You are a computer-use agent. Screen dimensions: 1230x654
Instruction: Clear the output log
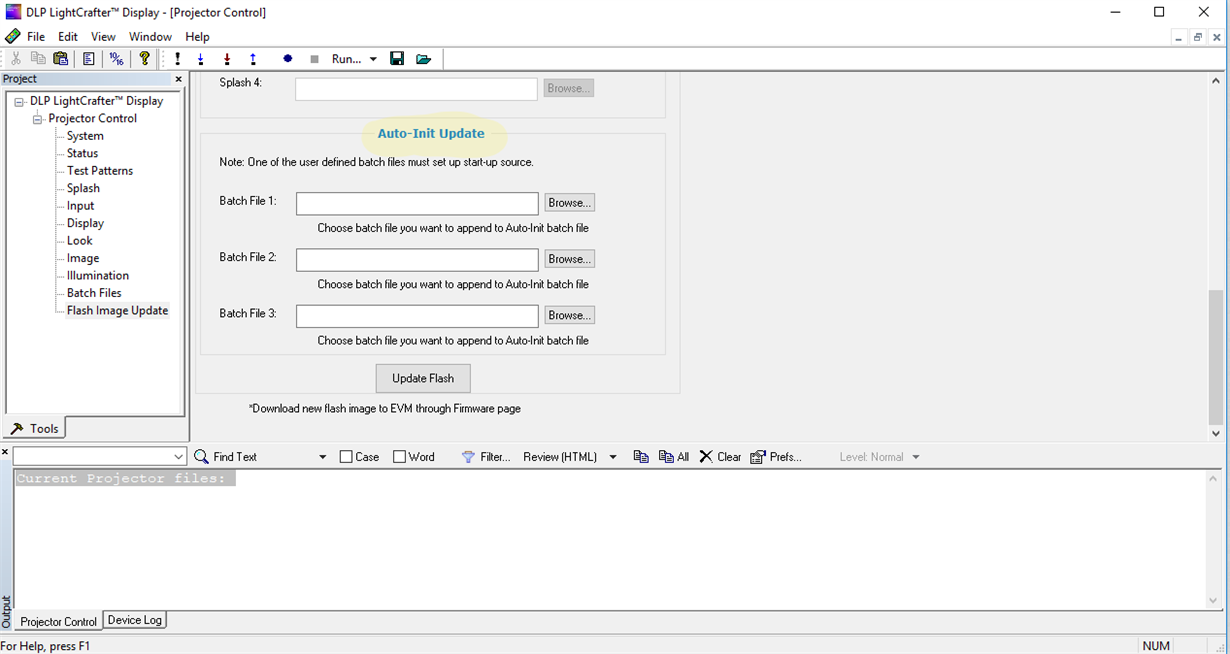[x=720, y=457]
